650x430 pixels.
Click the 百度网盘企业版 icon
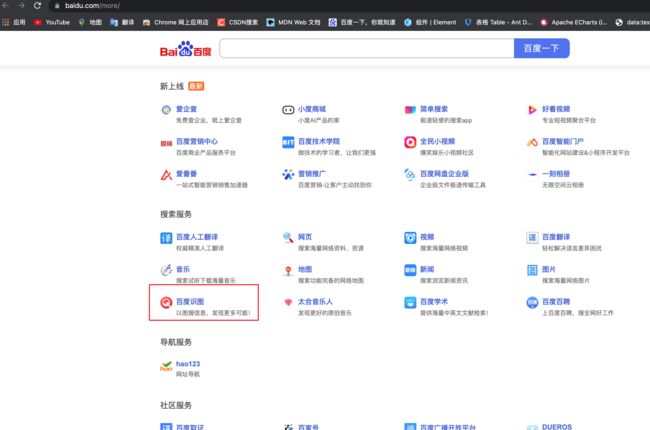point(410,175)
